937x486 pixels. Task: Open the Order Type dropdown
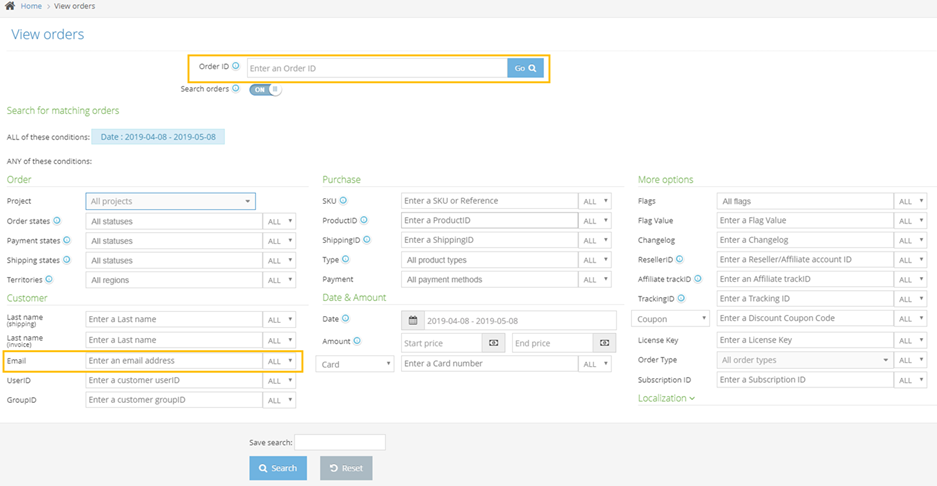point(804,360)
